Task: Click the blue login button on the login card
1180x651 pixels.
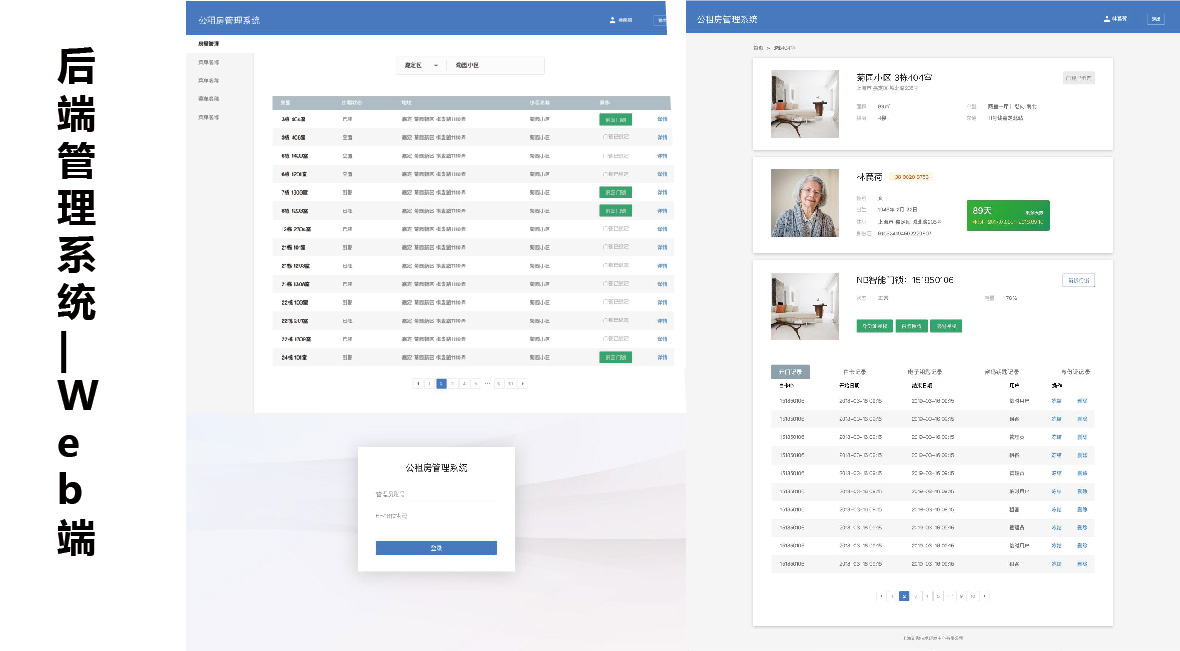Action: (x=436, y=548)
